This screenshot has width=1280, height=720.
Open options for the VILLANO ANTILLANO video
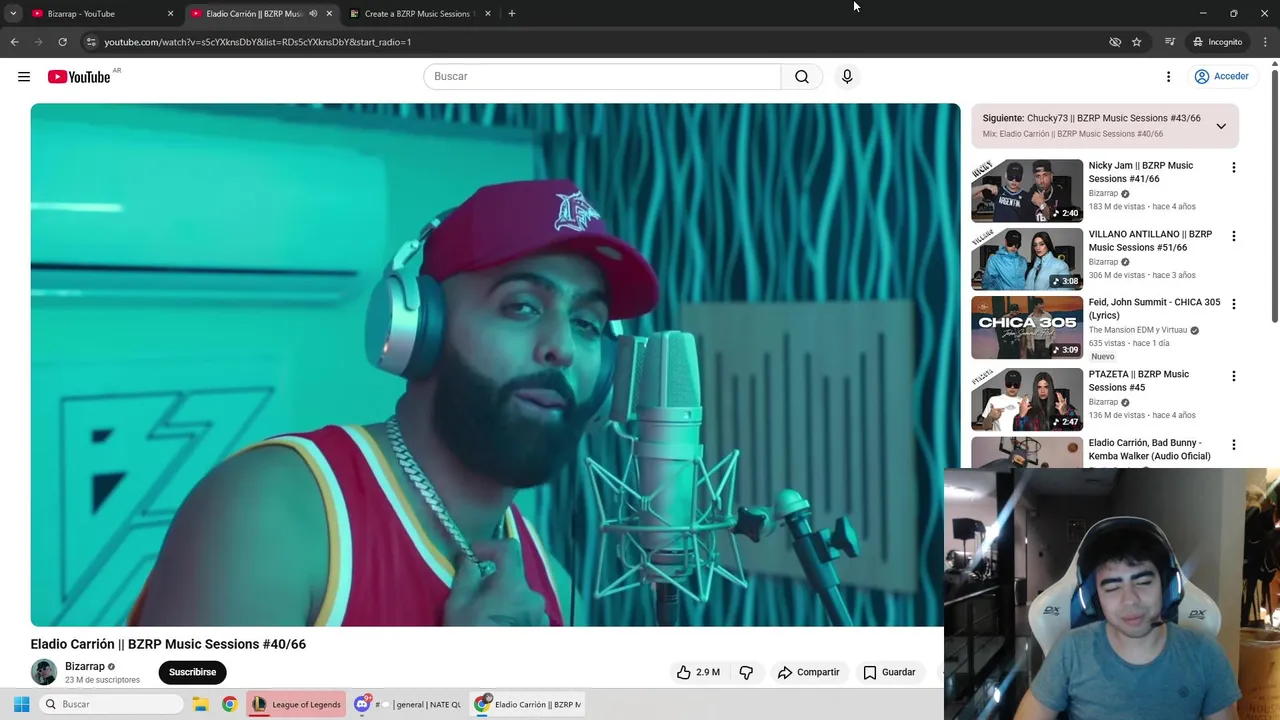[1233, 236]
